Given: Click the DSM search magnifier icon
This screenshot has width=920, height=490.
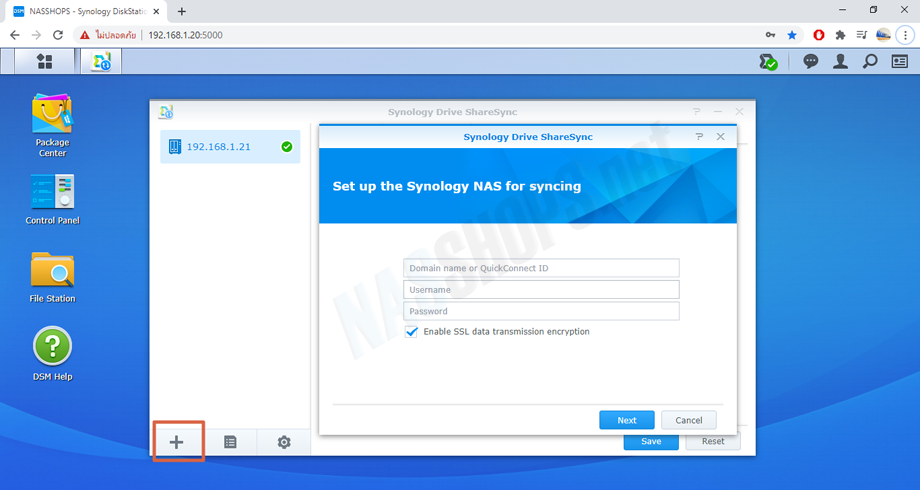Looking at the screenshot, I should coord(870,61).
